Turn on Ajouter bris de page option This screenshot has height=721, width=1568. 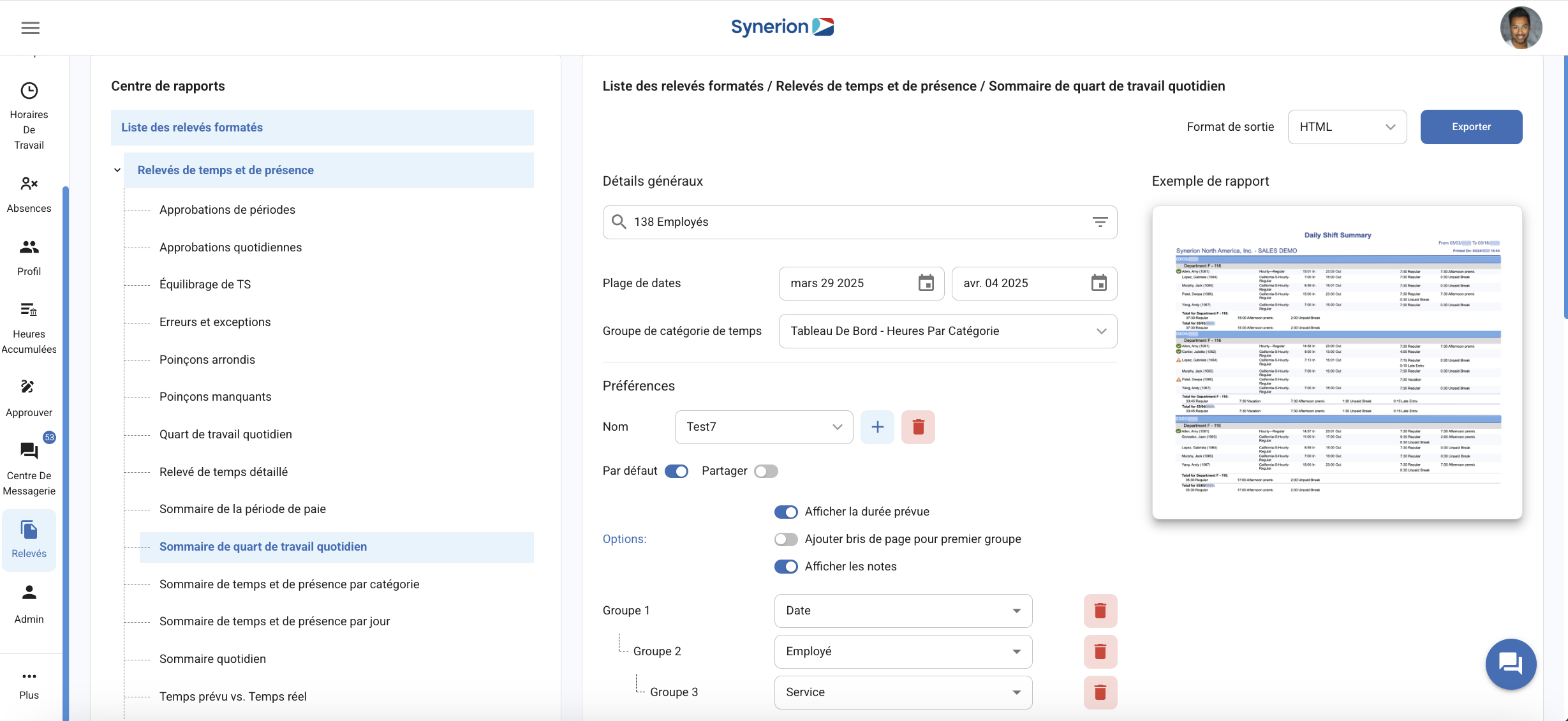[x=786, y=539]
